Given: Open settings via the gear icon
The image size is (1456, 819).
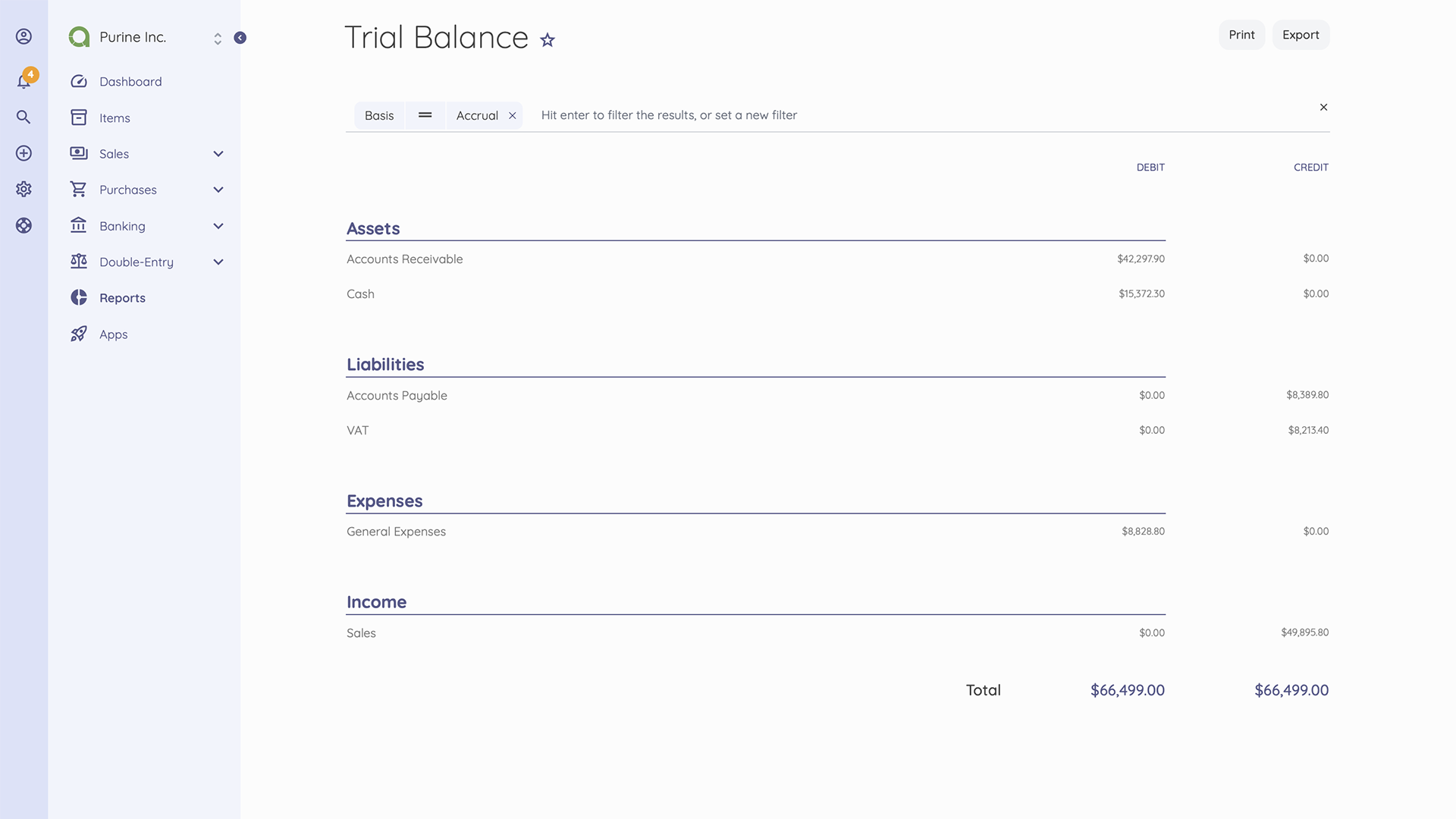Looking at the screenshot, I should tap(24, 189).
